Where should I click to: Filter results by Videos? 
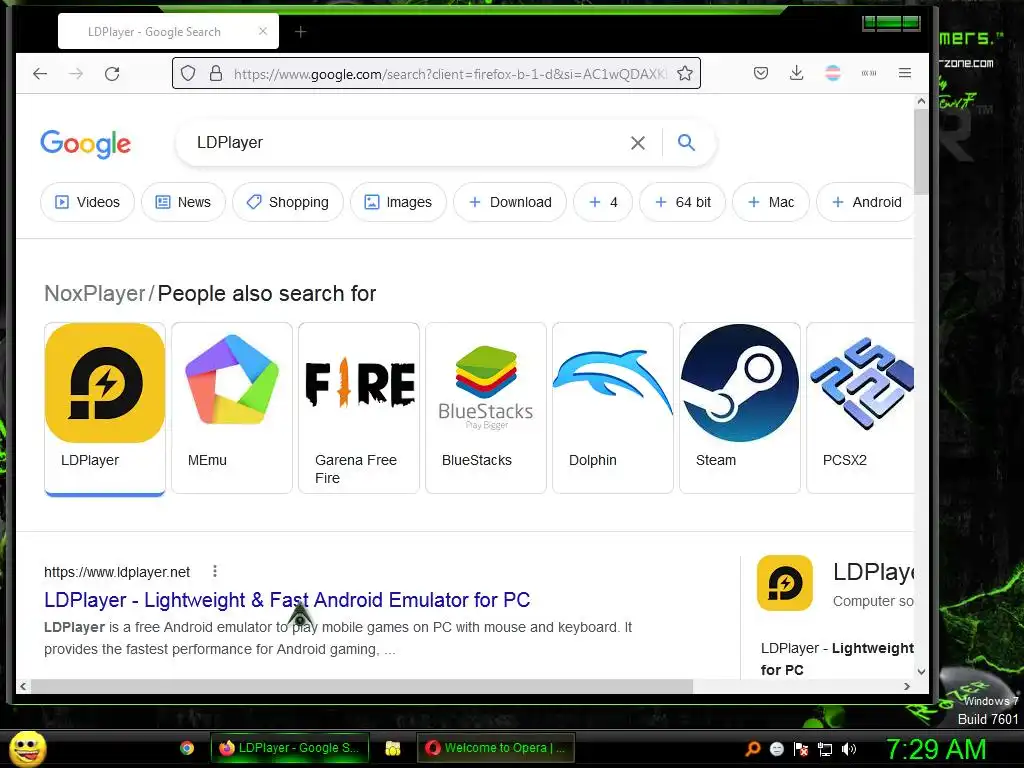[x=88, y=202]
